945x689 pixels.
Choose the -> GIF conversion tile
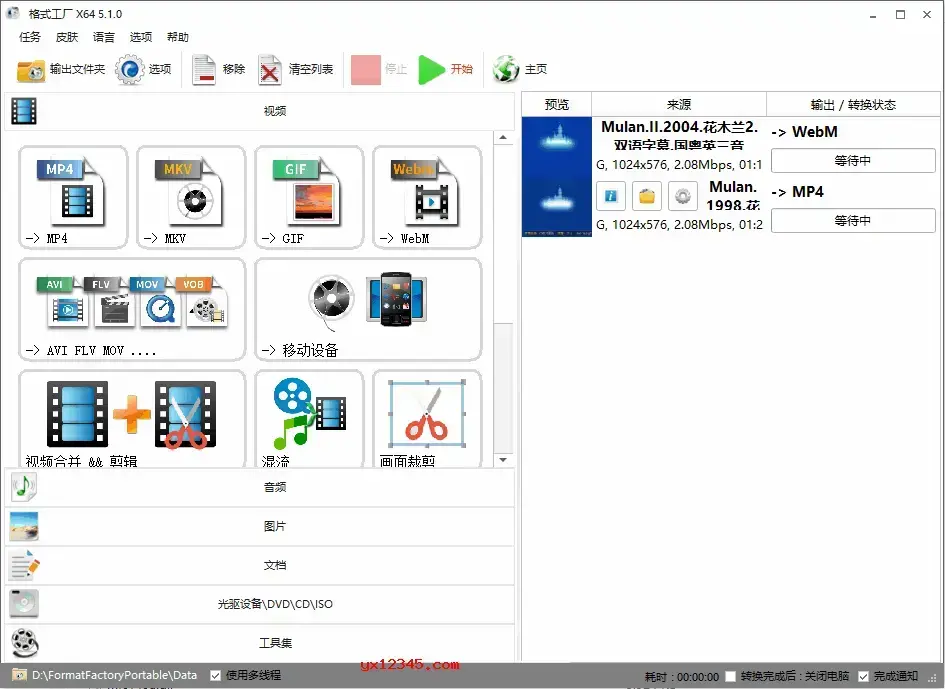tap(309, 197)
